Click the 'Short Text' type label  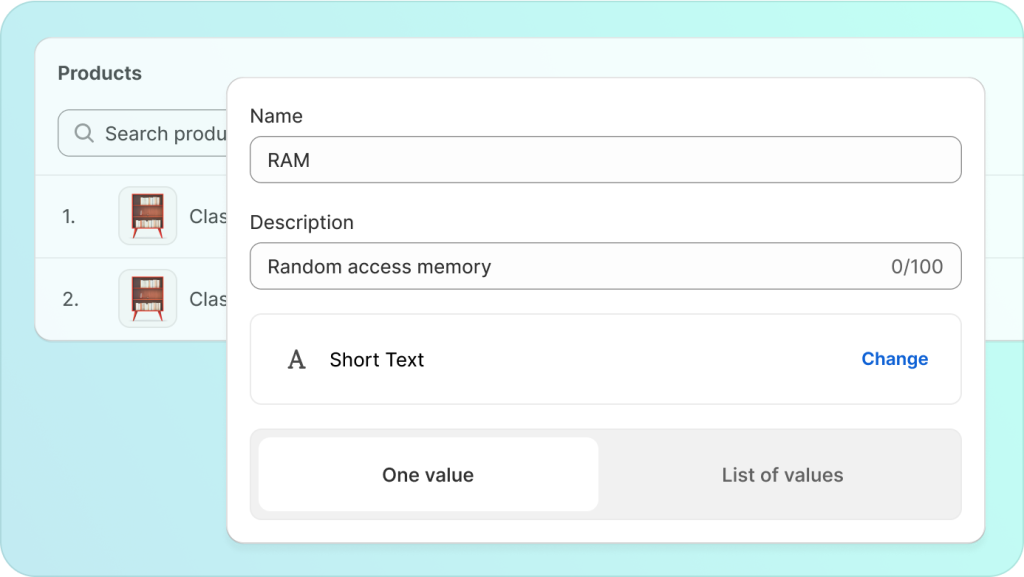click(x=377, y=360)
